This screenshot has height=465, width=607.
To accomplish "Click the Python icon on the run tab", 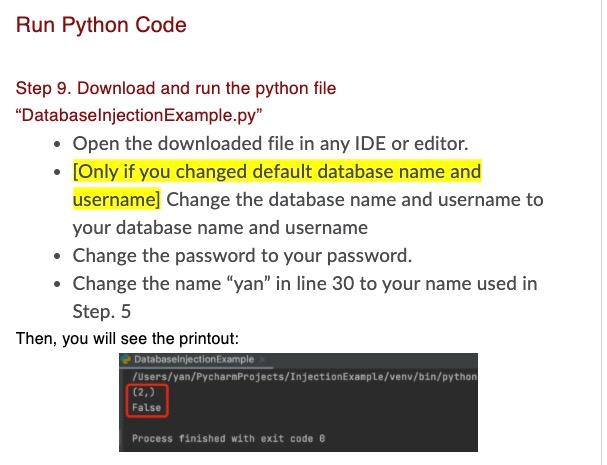I will 126,359.
